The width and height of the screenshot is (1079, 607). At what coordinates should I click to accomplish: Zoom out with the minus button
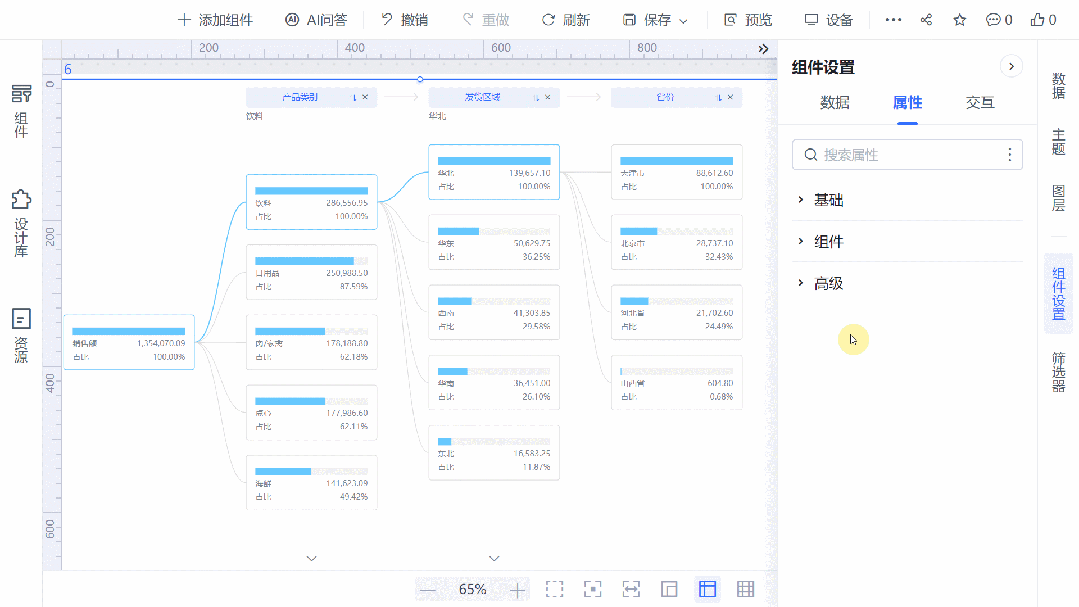[x=427, y=590]
